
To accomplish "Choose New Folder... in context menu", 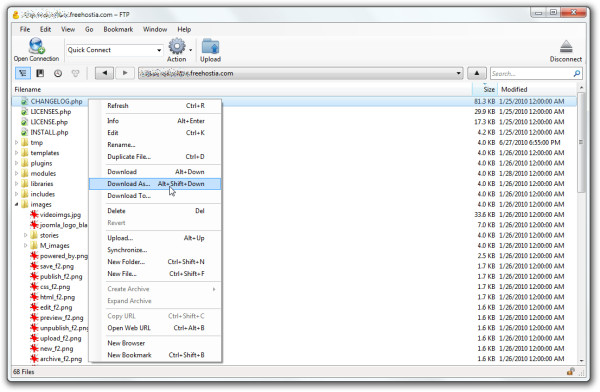I will [155, 261].
